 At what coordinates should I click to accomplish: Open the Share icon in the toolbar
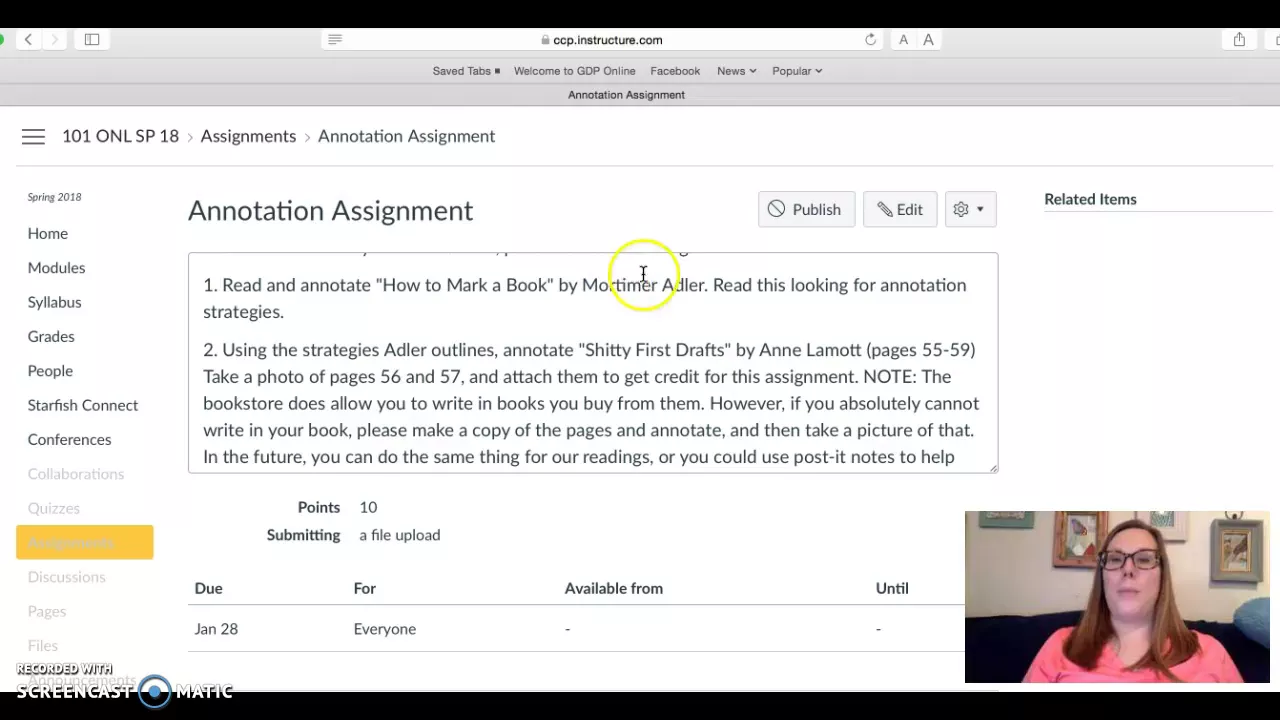point(1239,40)
